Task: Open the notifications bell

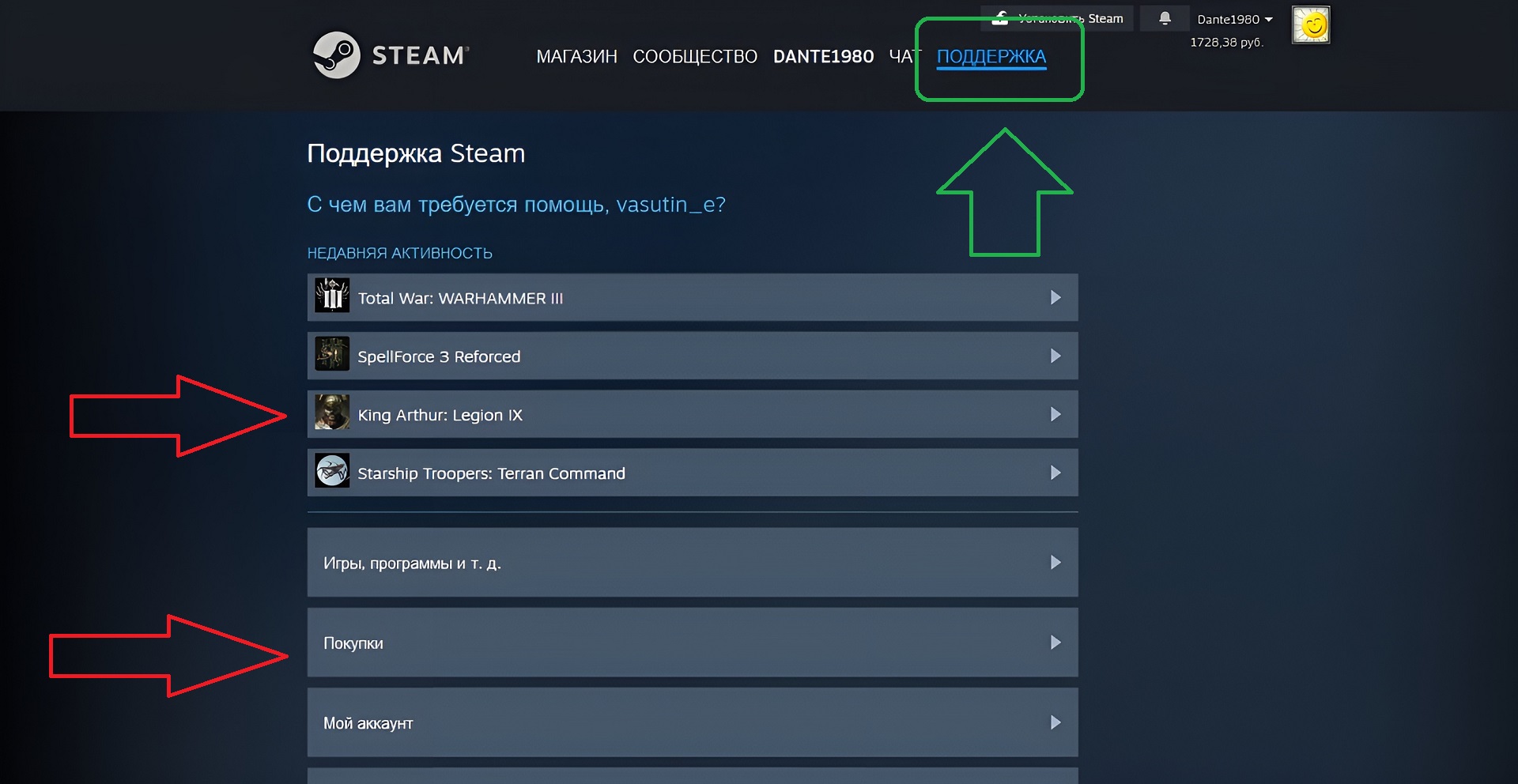Action: coord(1165,18)
